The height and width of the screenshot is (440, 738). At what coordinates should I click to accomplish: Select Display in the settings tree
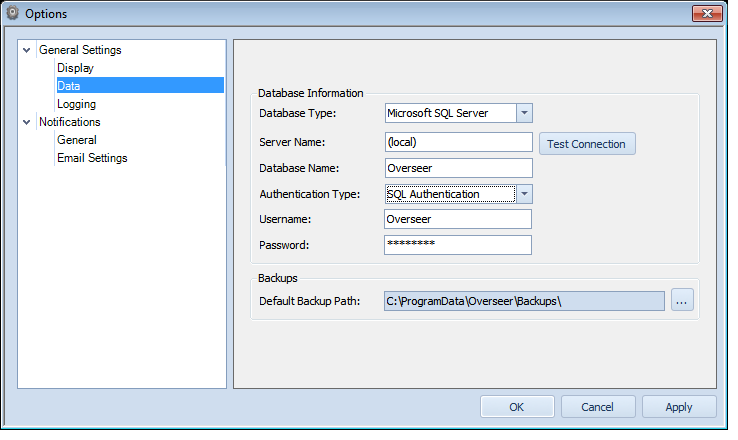[75, 68]
